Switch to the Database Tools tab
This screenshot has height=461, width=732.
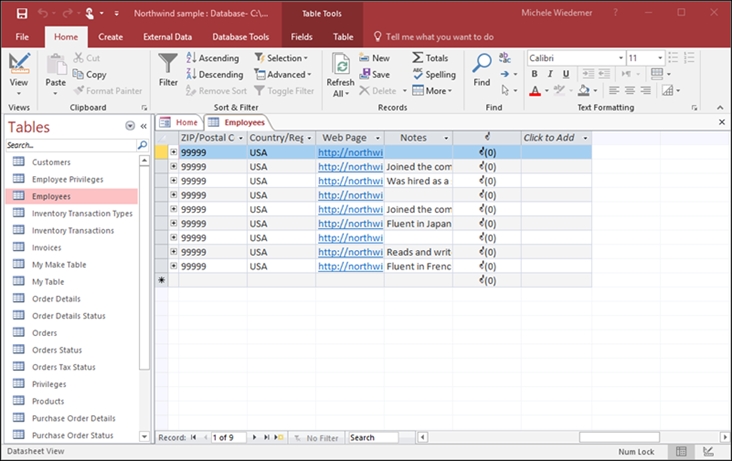(x=240, y=37)
